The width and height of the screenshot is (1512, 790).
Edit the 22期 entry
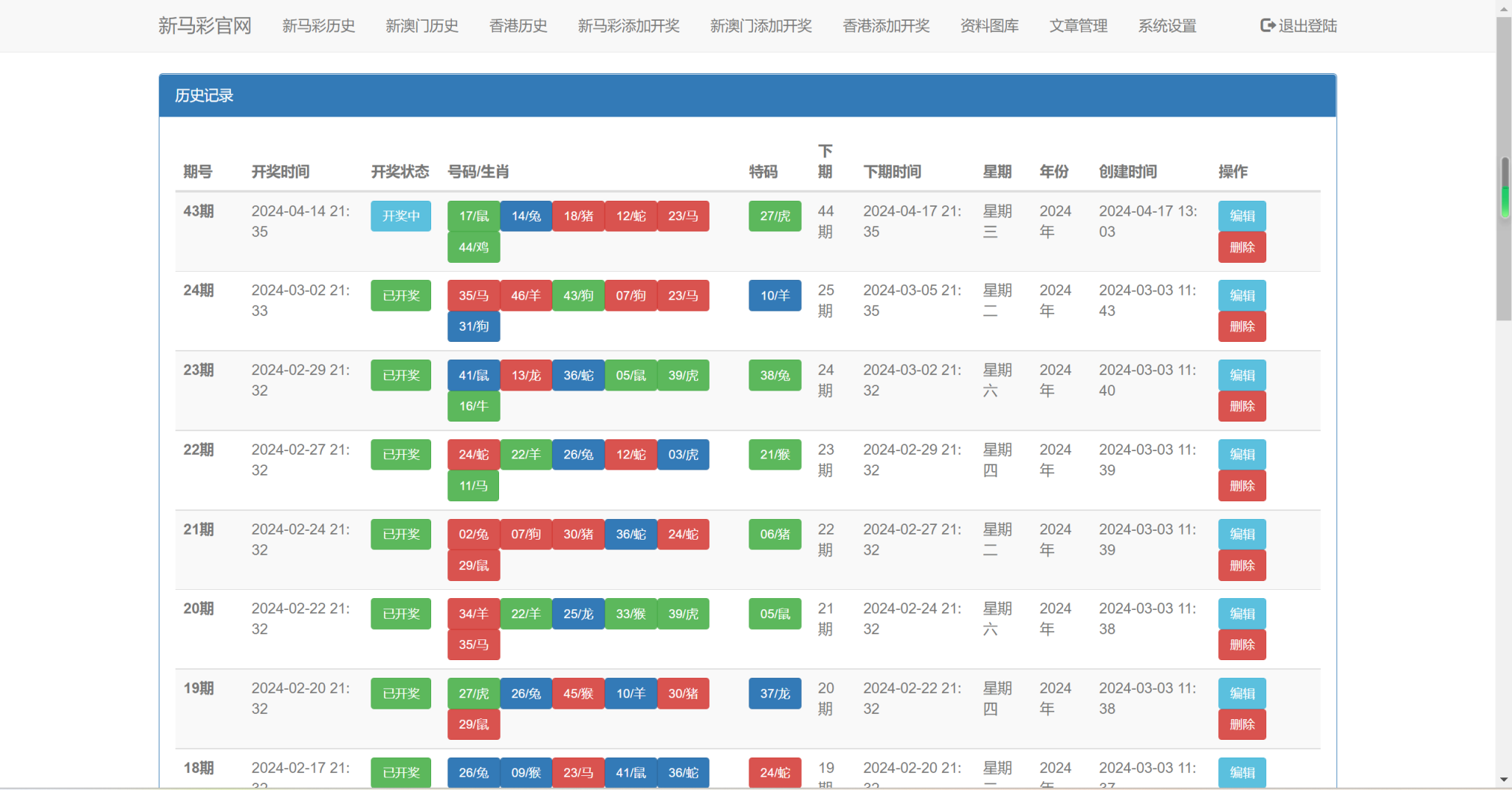coord(1242,455)
